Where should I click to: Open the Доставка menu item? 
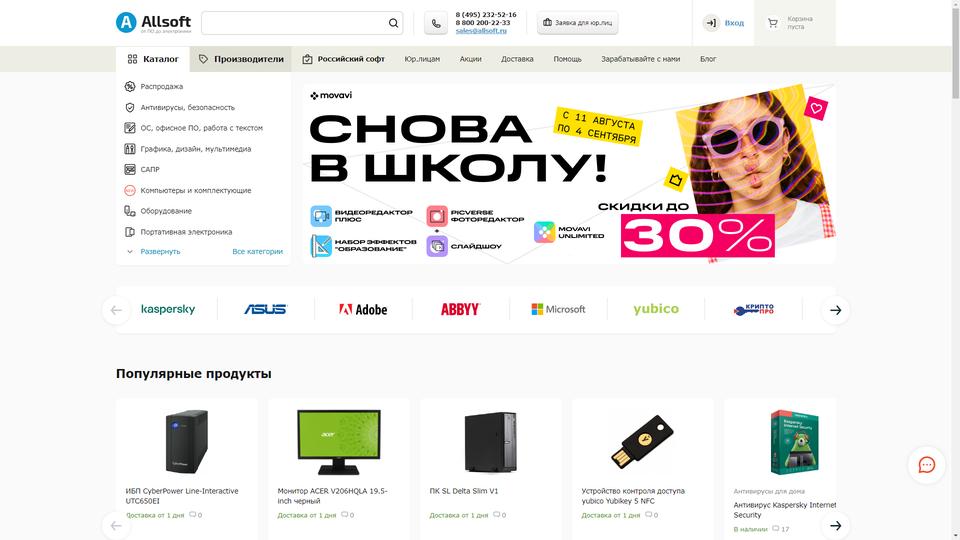(517, 59)
